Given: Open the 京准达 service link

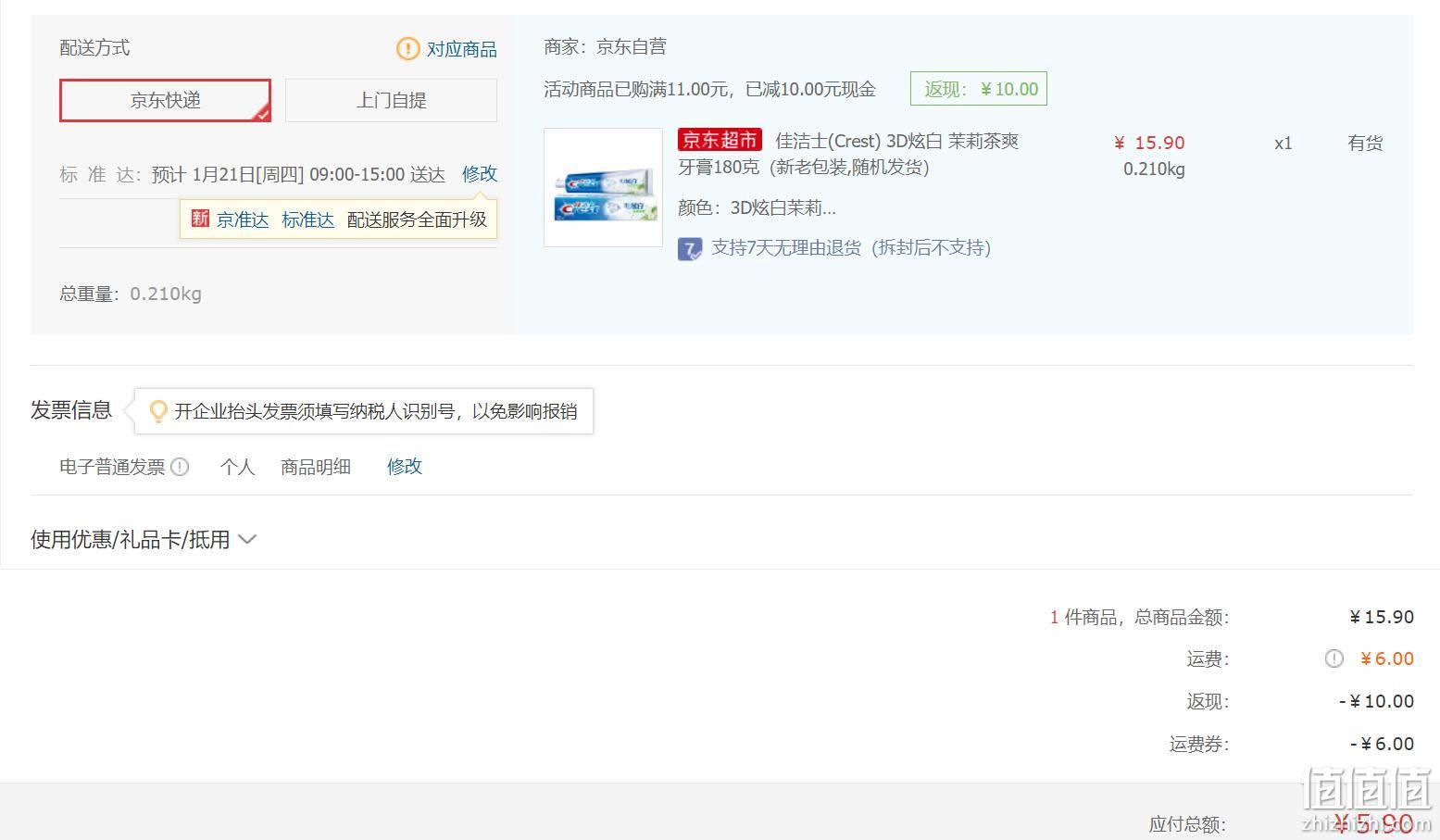Looking at the screenshot, I should (243, 219).
